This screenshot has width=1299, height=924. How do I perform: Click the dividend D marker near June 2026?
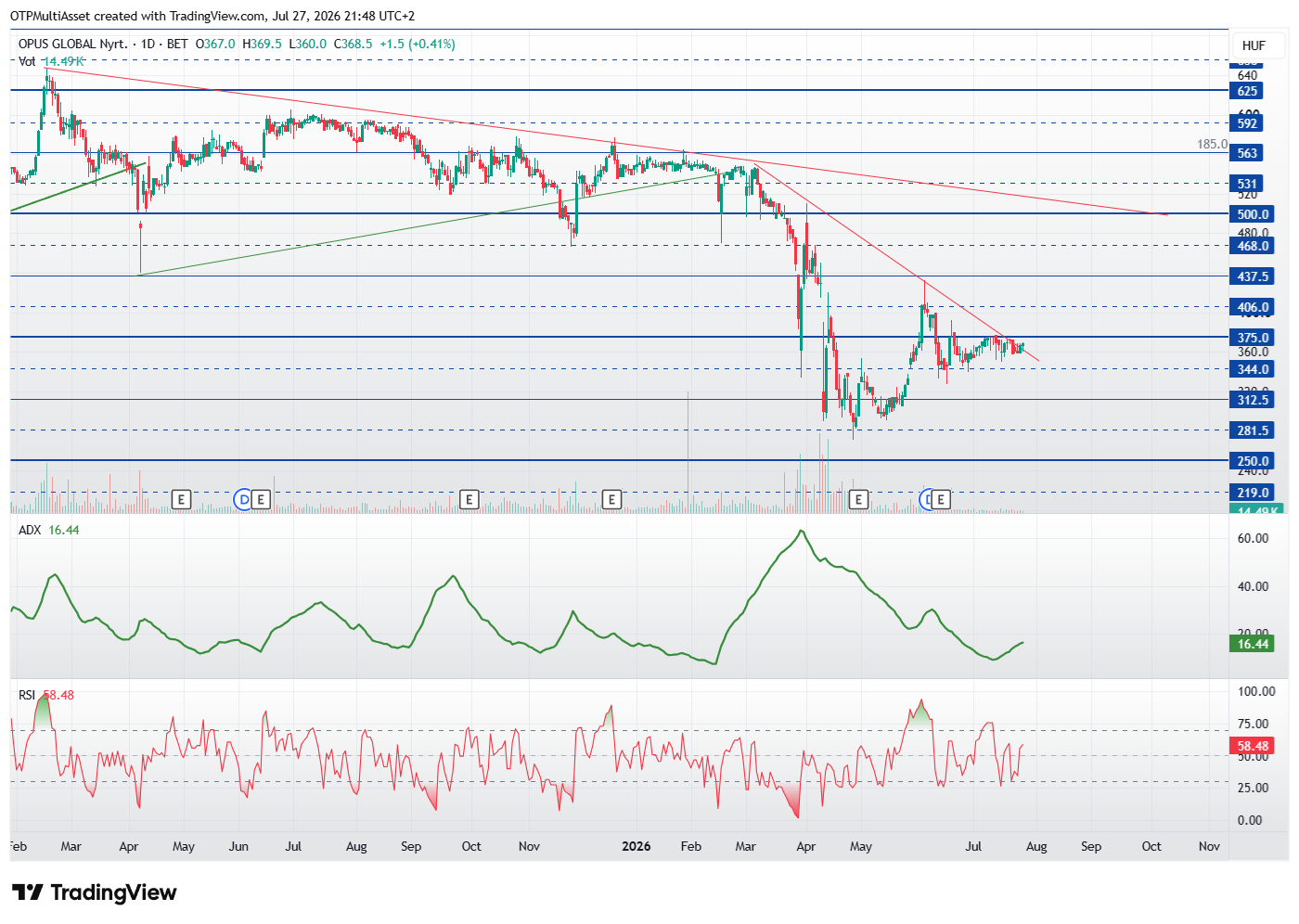tap(926, 500)
